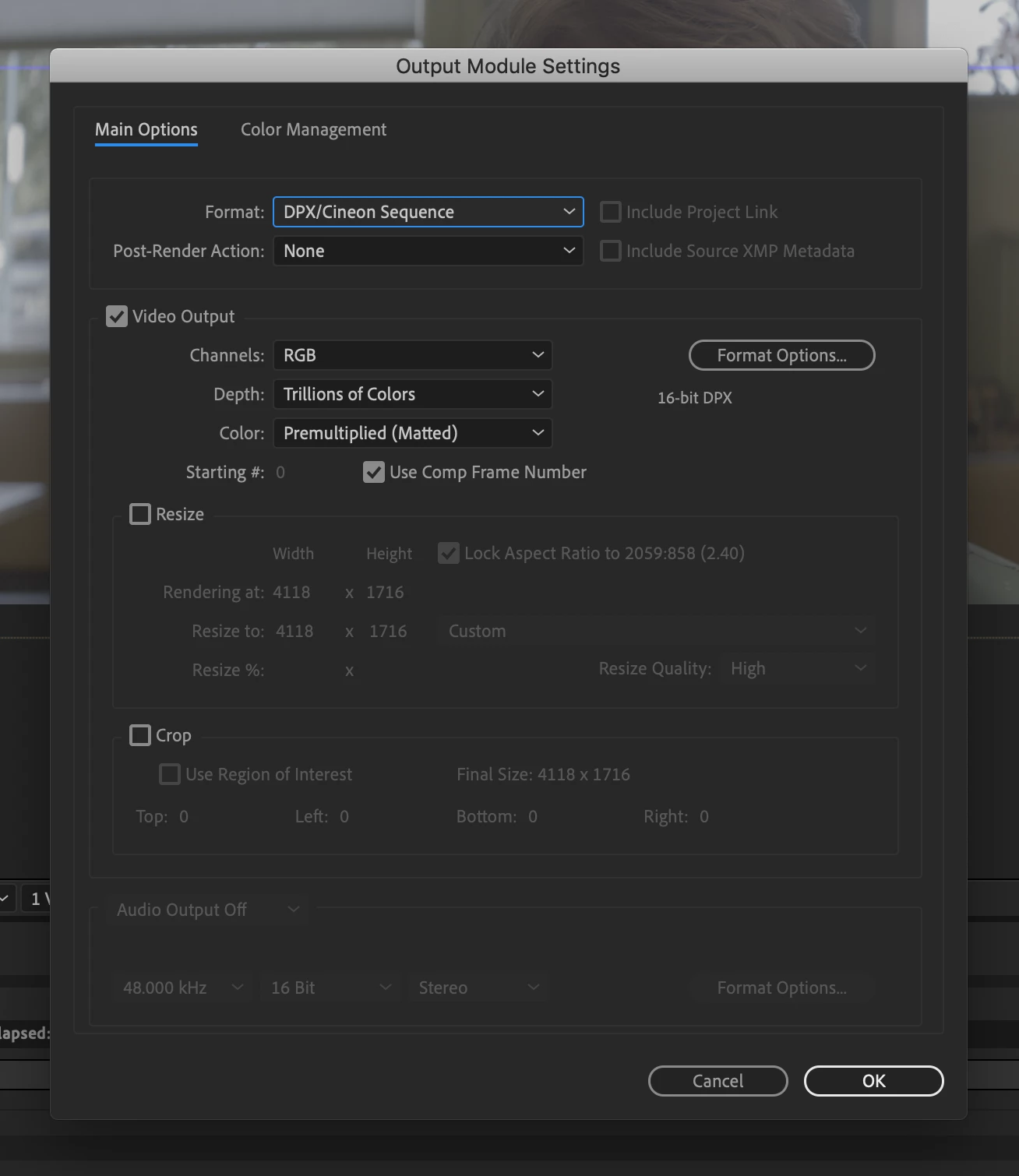Open the Resize Quality dropdown set to High
1019x1176 pixels.
tap(797, 668)
